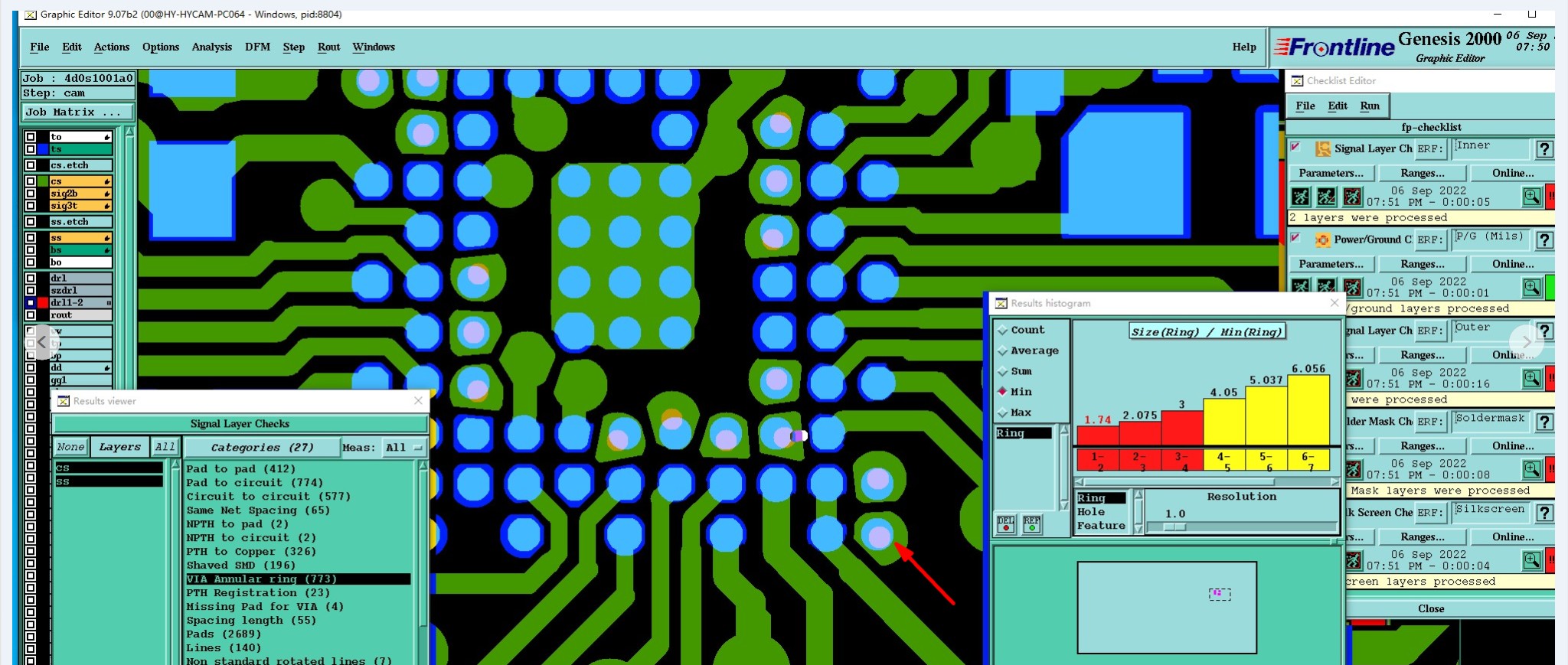Click second runner icon in Inner signal check

[x=1327, y=197]
